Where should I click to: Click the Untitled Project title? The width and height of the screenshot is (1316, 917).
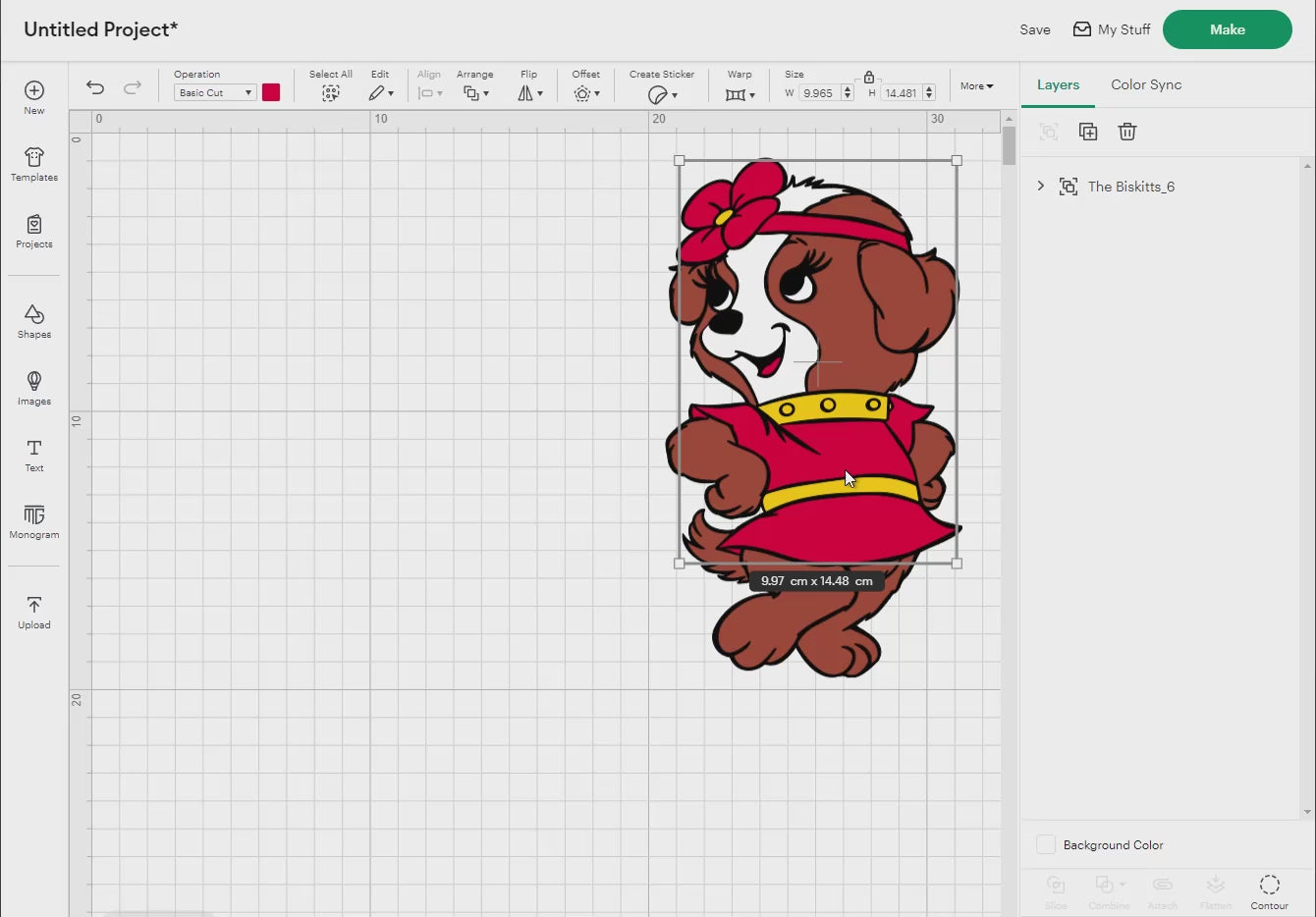[100, 29]
